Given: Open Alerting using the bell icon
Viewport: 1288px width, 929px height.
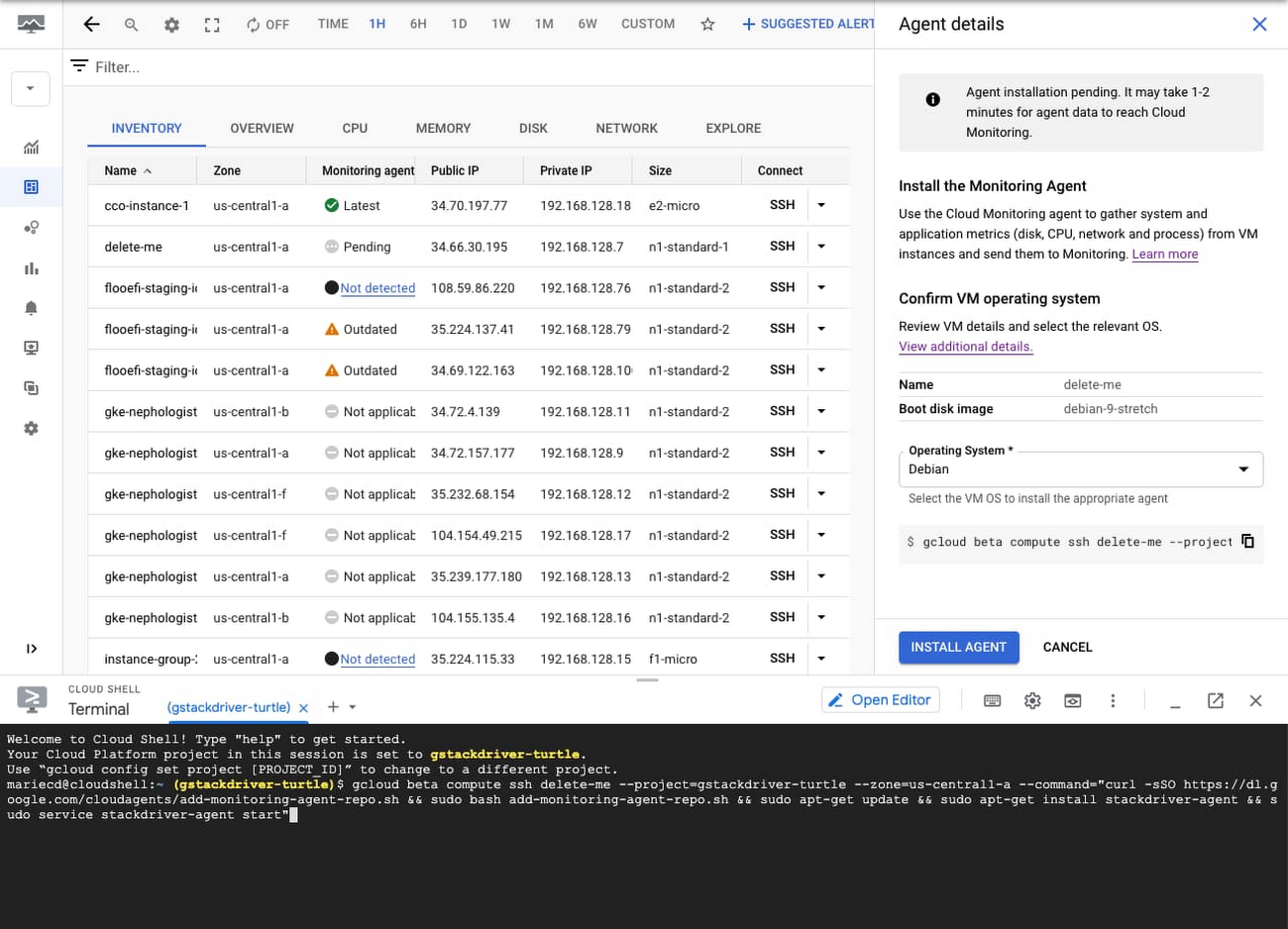Looking at the screenshot, I should [x=31, y=308].
